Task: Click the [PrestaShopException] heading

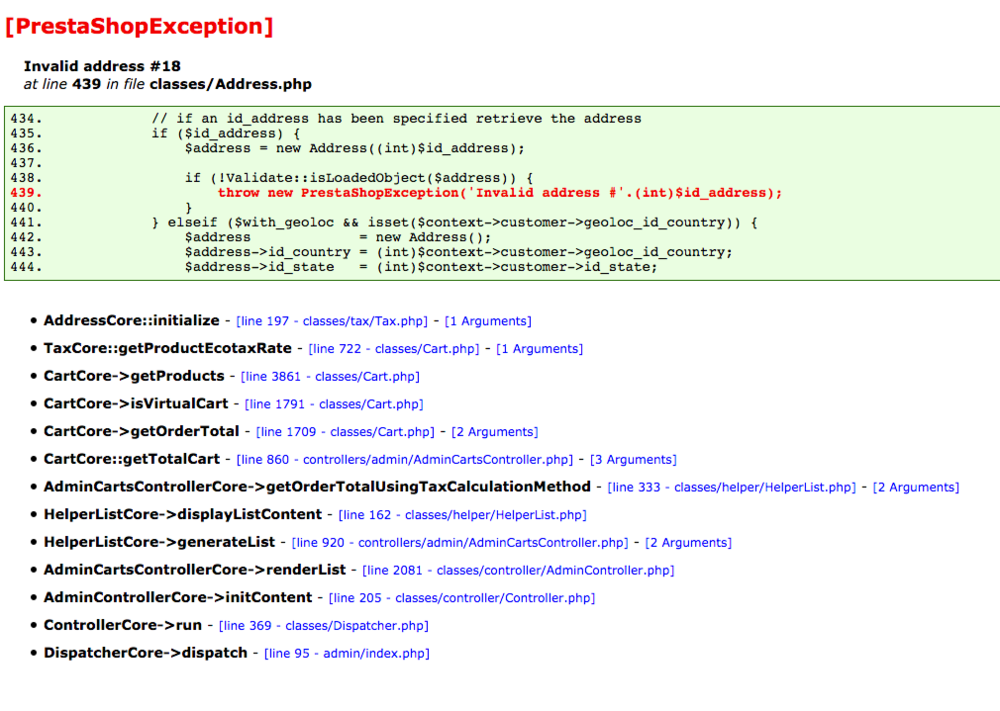Action: coord(140,26)
